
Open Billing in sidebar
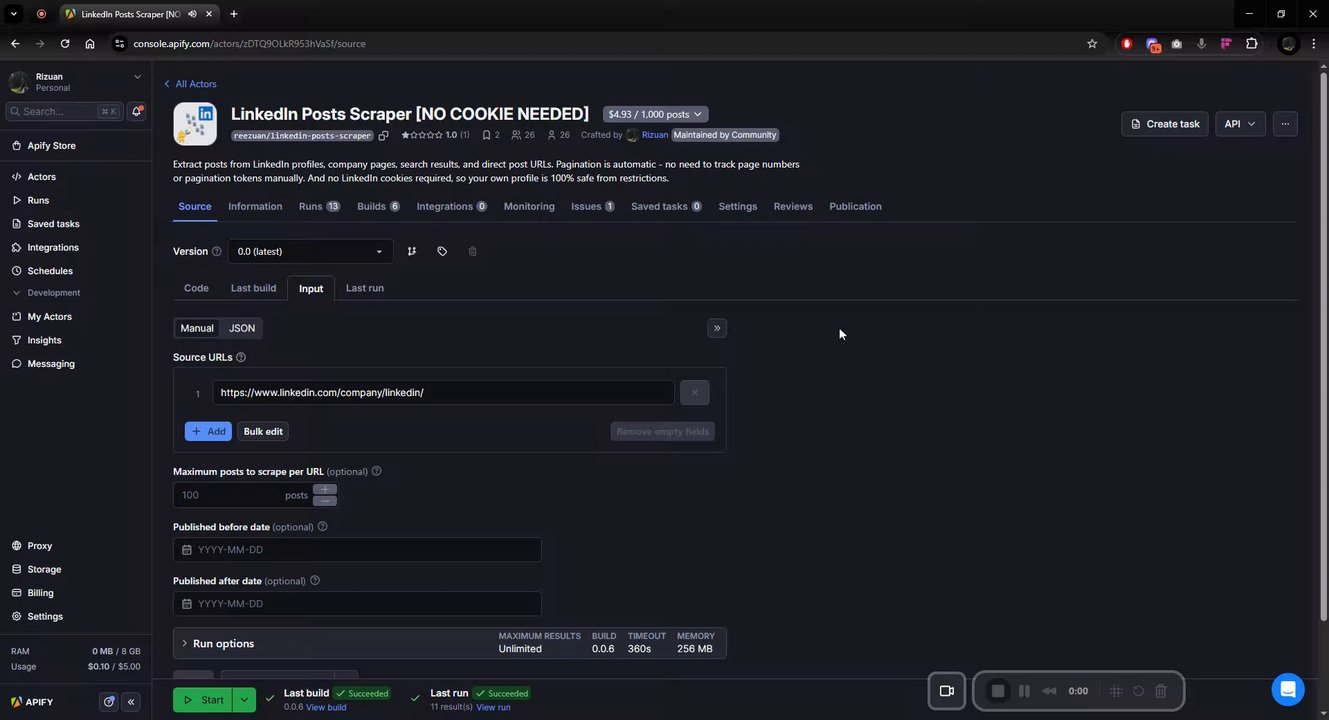[40, 593]
